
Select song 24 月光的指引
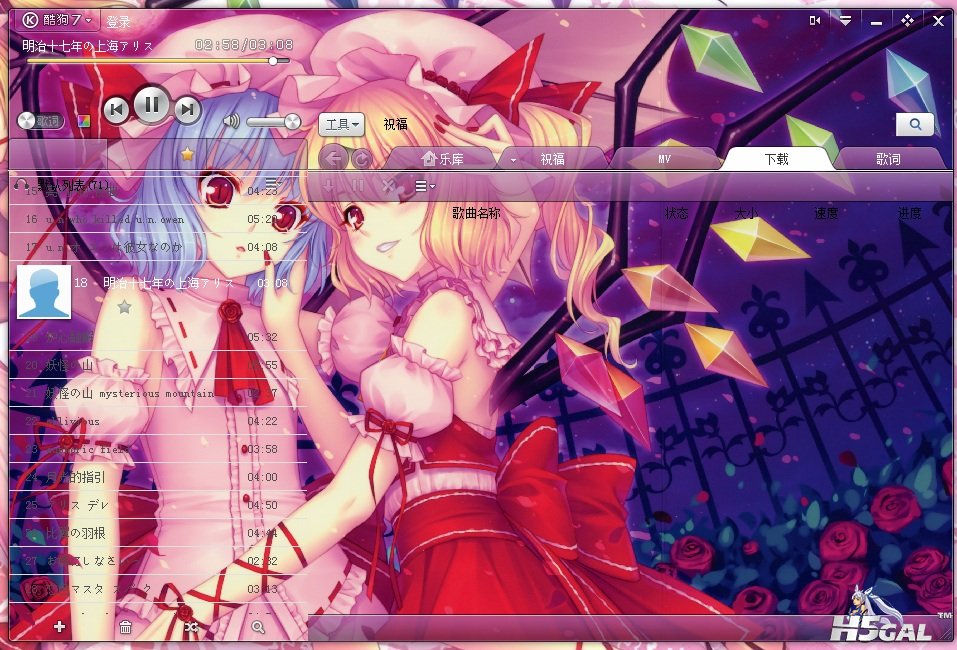[x=158, y=477]
